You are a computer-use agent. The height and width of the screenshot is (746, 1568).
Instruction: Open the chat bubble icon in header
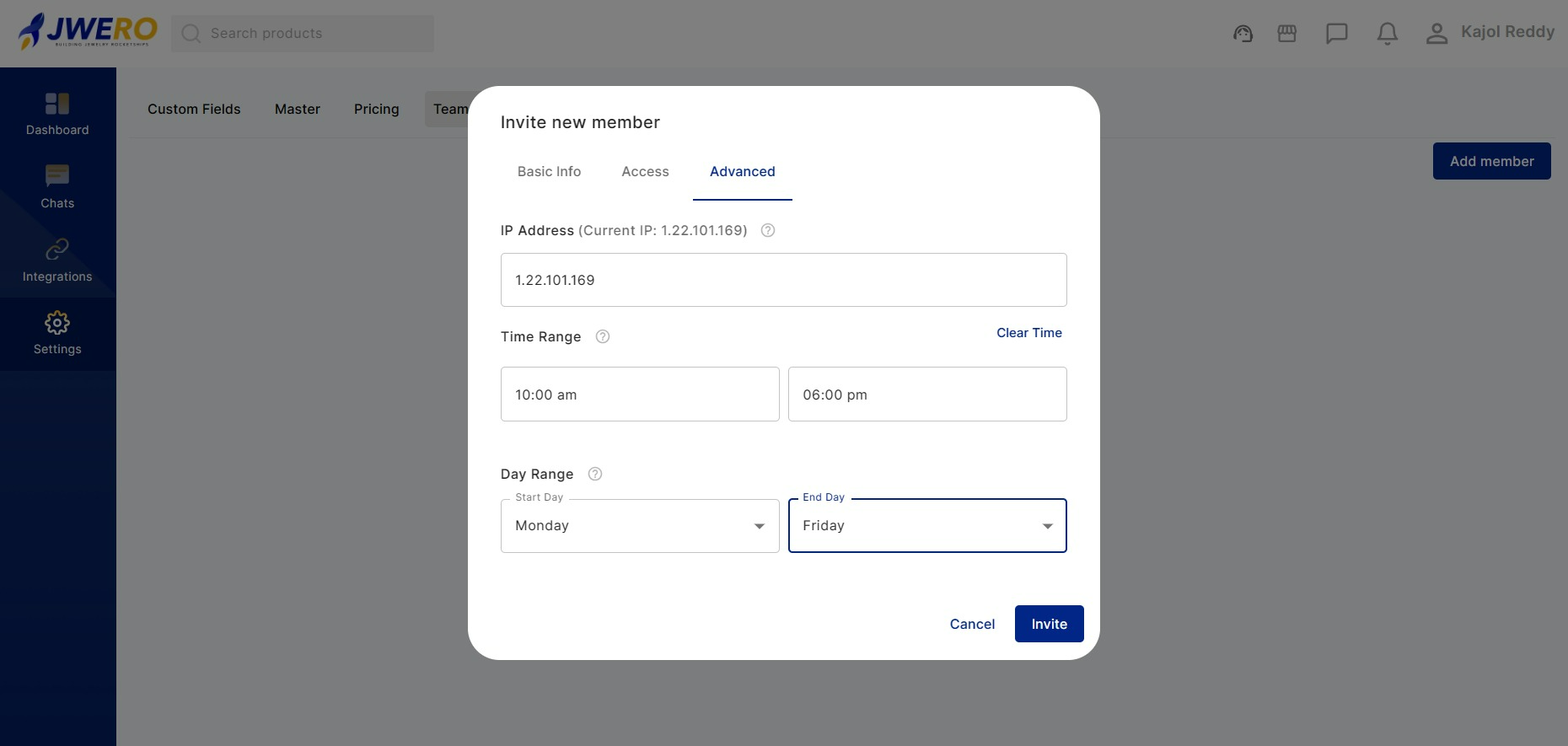(1336, 34)
